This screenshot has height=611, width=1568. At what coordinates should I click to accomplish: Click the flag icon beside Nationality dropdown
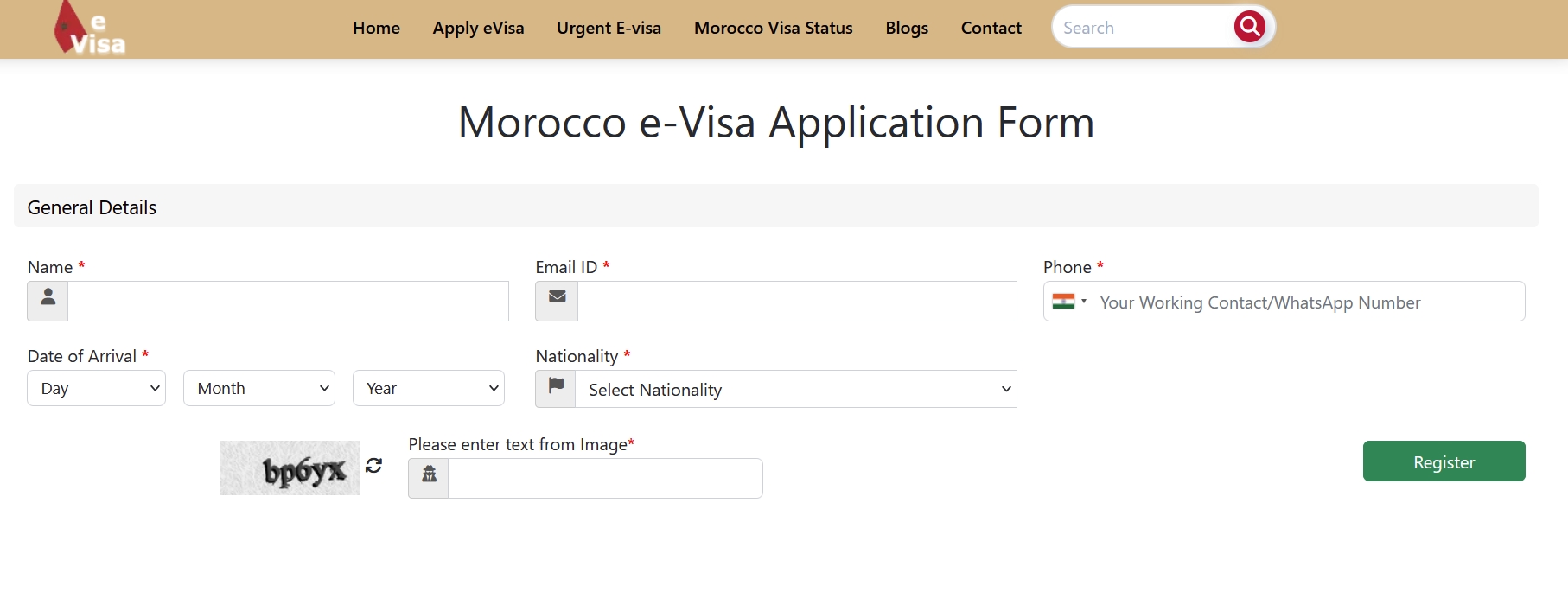556,389
